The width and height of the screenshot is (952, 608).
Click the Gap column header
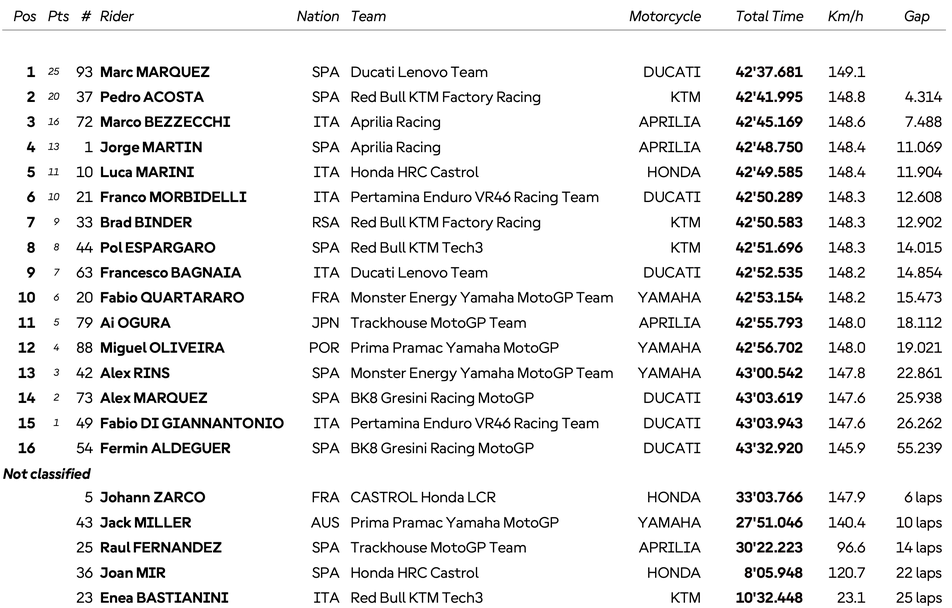click(916, 16)
